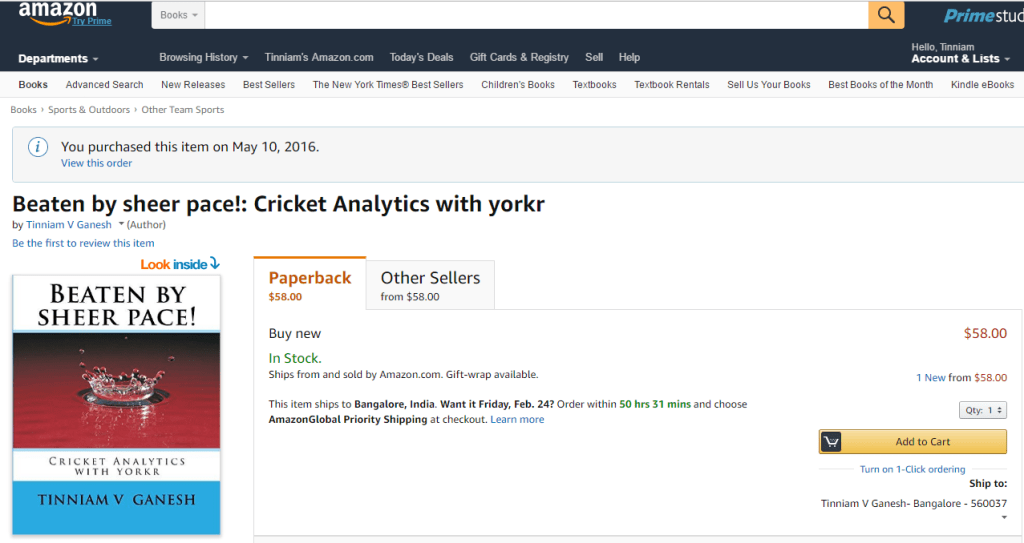
Task: Turn on 1-Click ordering
Action: 912,469
